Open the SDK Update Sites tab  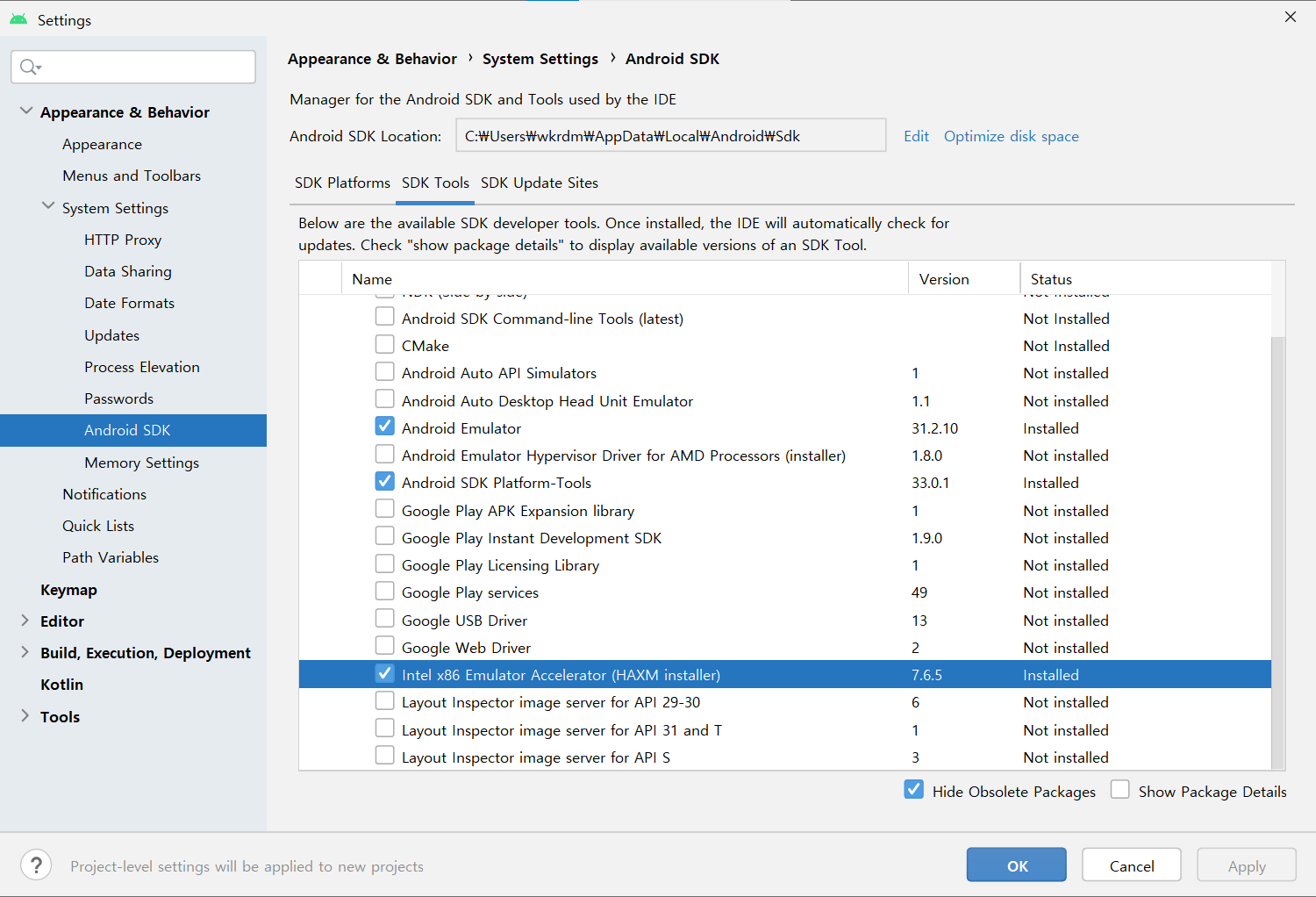pos(540,183)
